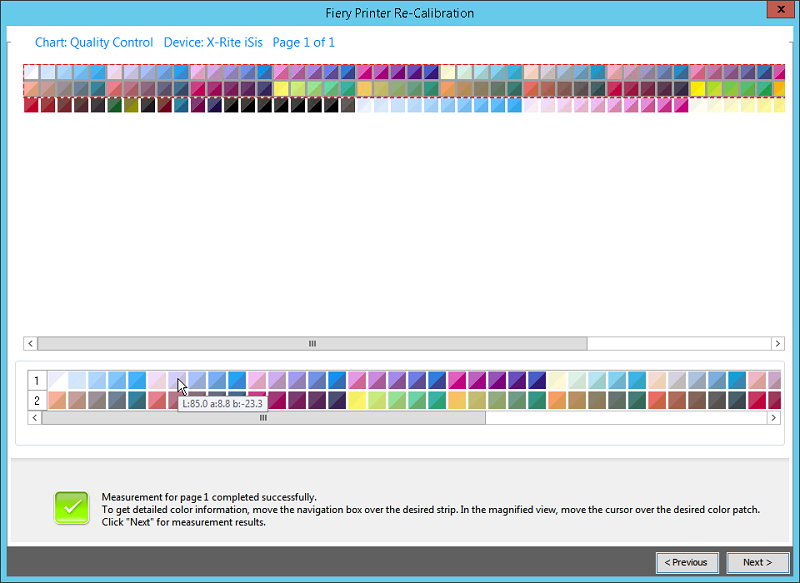Select row 1 label in magnified view

(37, 381)
